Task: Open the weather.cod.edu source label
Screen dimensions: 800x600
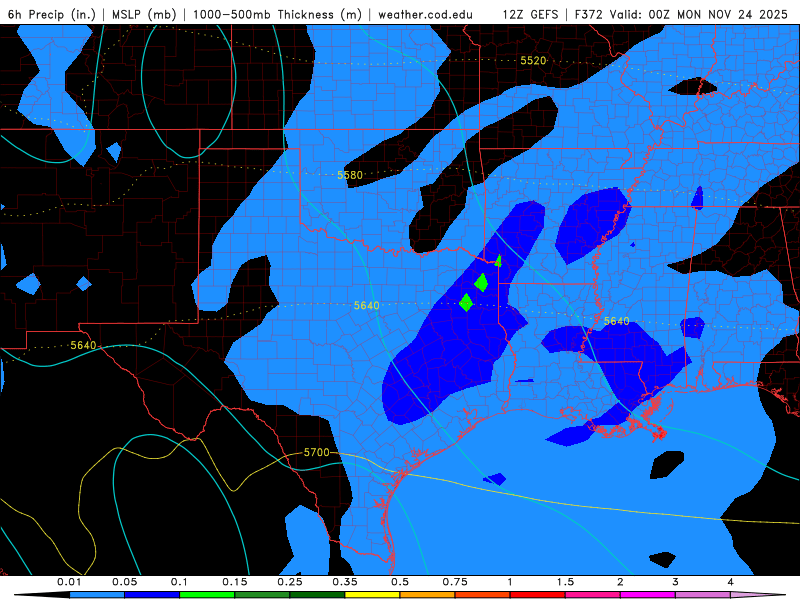Action: point(426,14)
